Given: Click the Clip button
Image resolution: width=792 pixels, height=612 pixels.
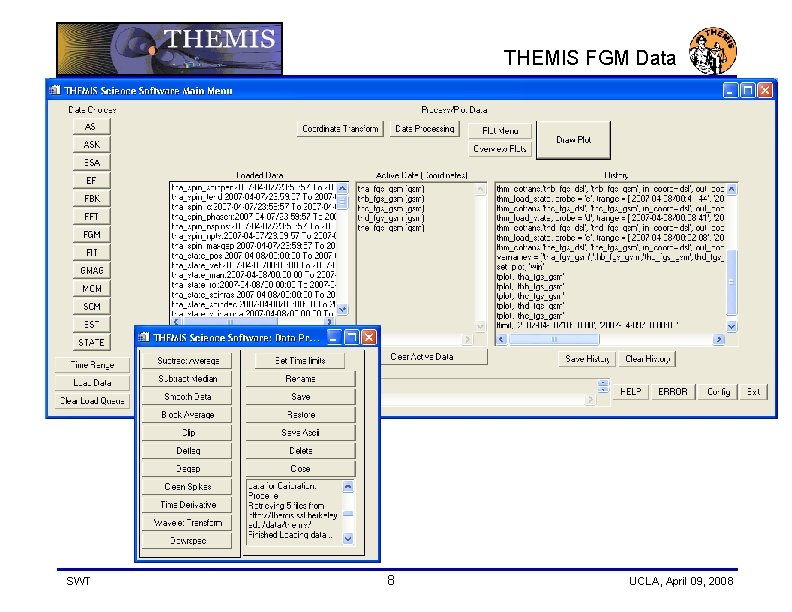Looking at the screenshot, I should point(187,433).
